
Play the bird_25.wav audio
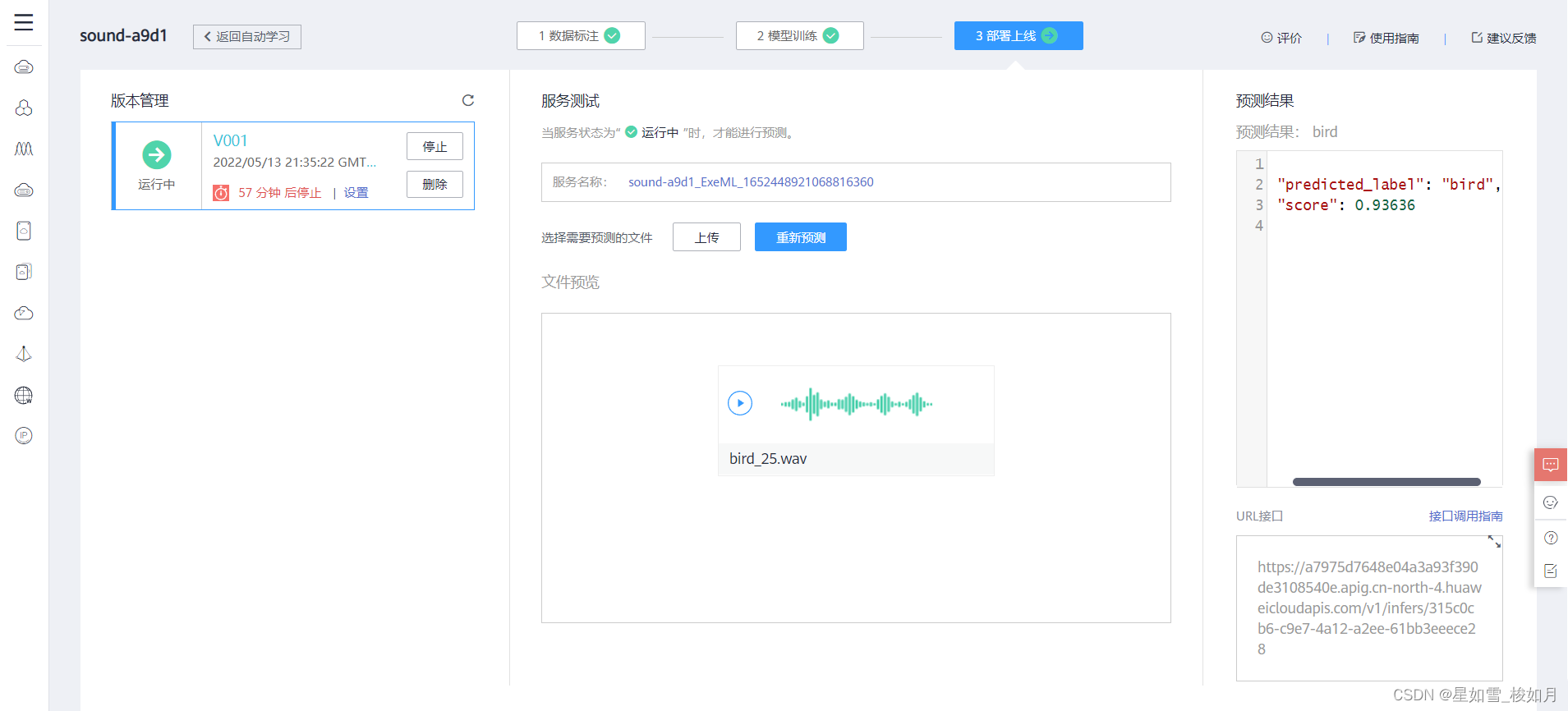(740, 403)
